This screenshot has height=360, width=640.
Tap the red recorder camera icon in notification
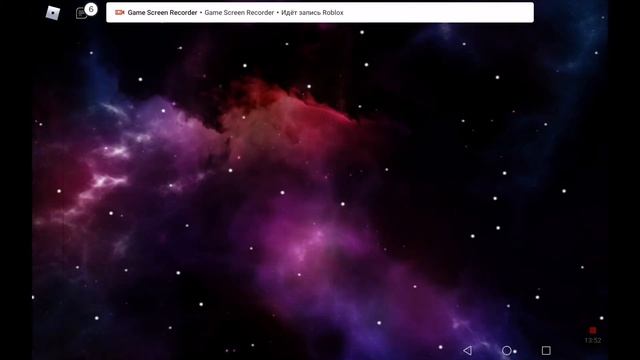coord(119,13)
